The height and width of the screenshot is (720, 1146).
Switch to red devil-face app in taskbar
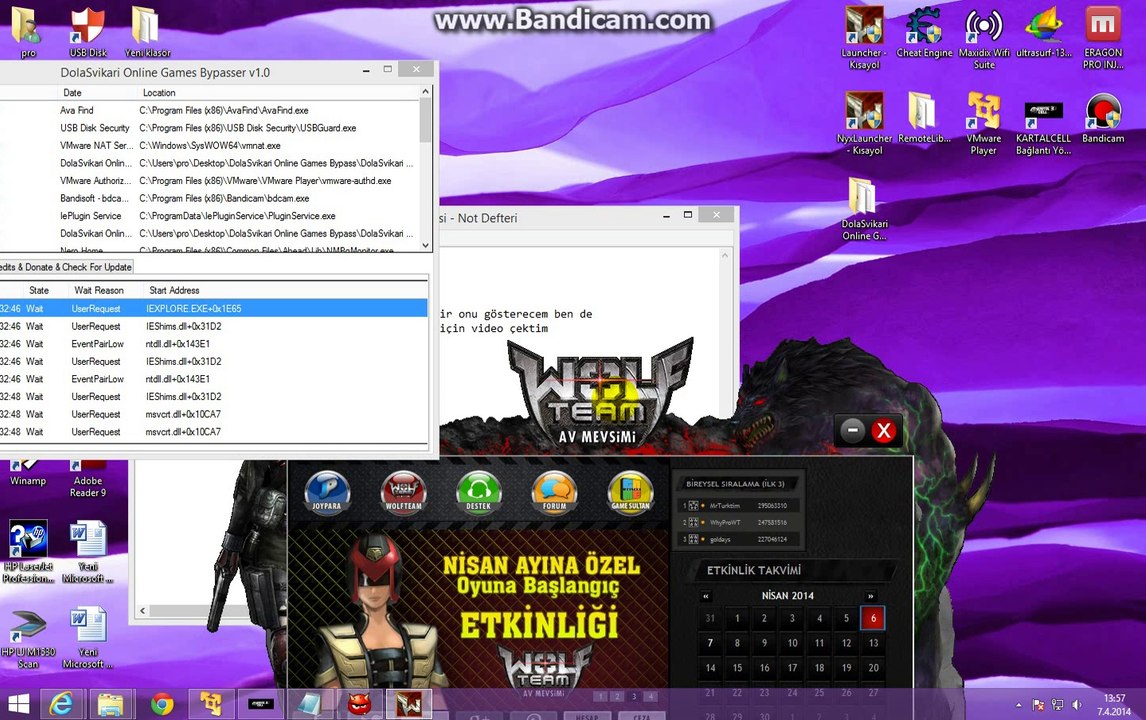tap(359, 704)
